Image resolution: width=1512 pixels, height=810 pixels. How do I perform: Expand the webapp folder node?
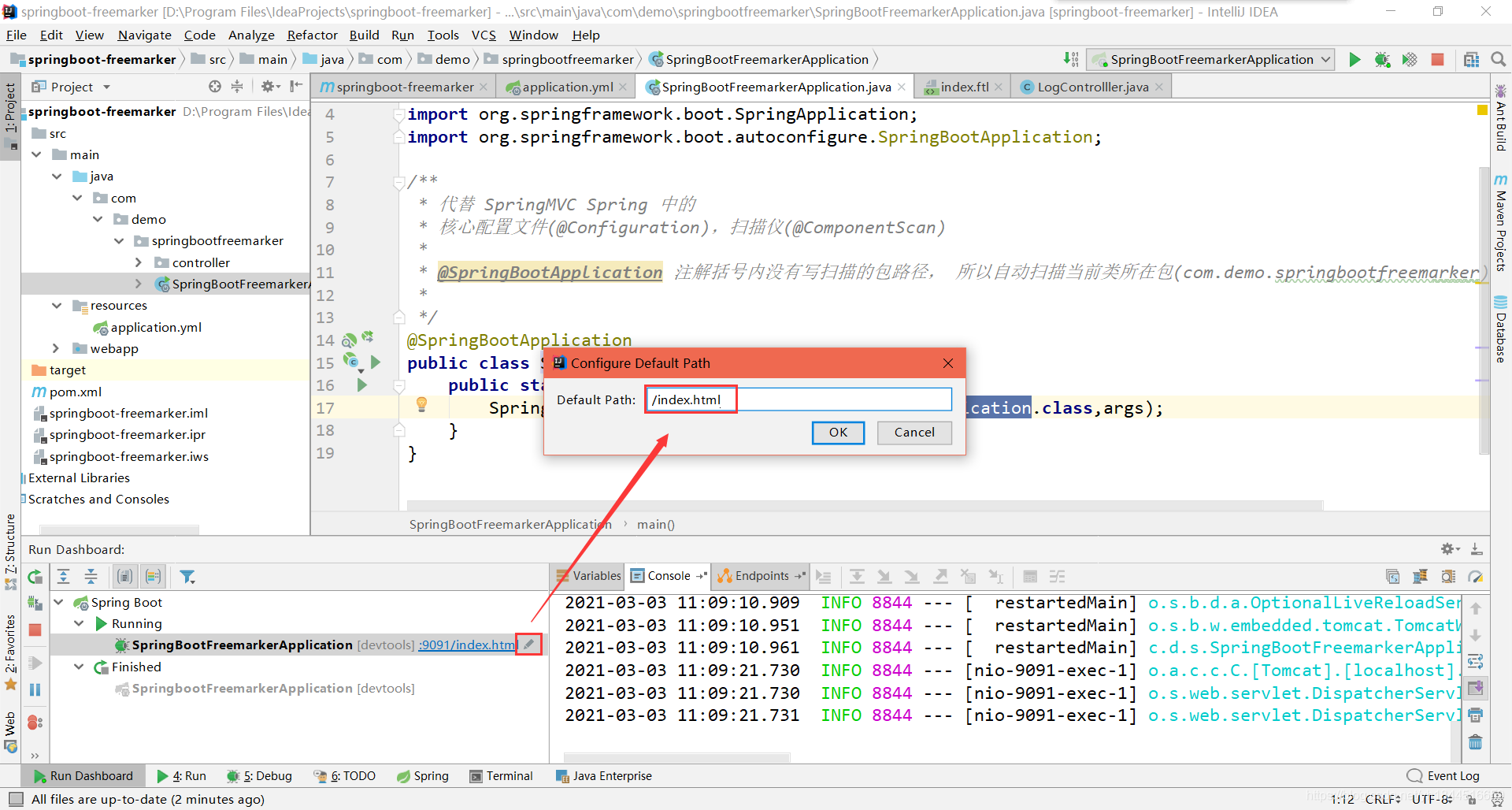[x=55, y=348]
